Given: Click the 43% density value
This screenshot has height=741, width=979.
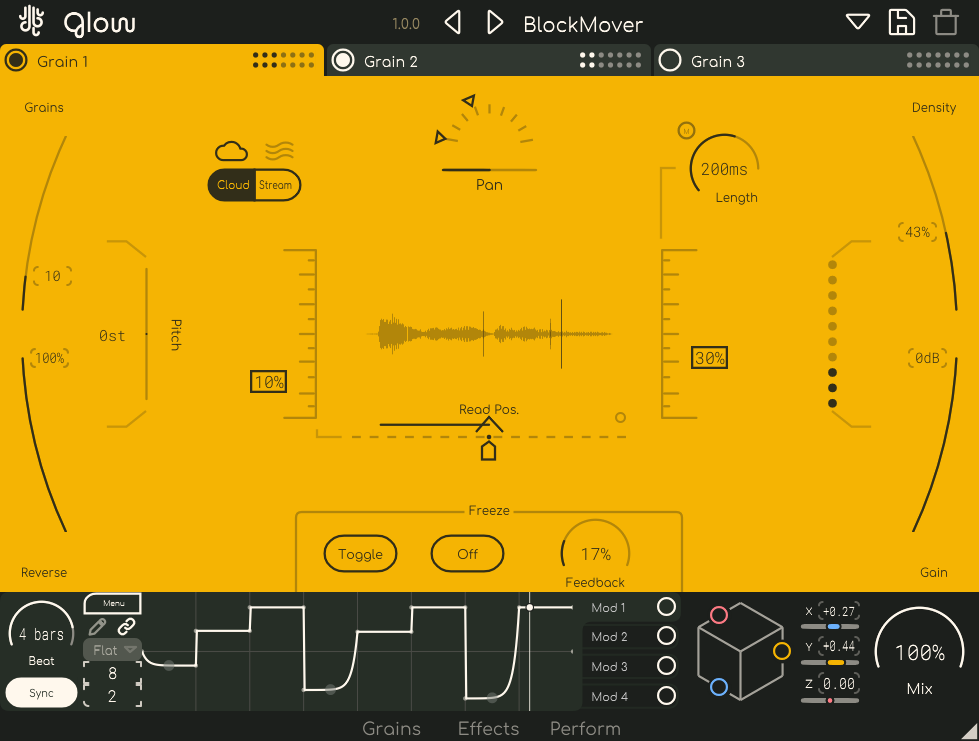Looking at the screenshot, I should tap(917, 232).
